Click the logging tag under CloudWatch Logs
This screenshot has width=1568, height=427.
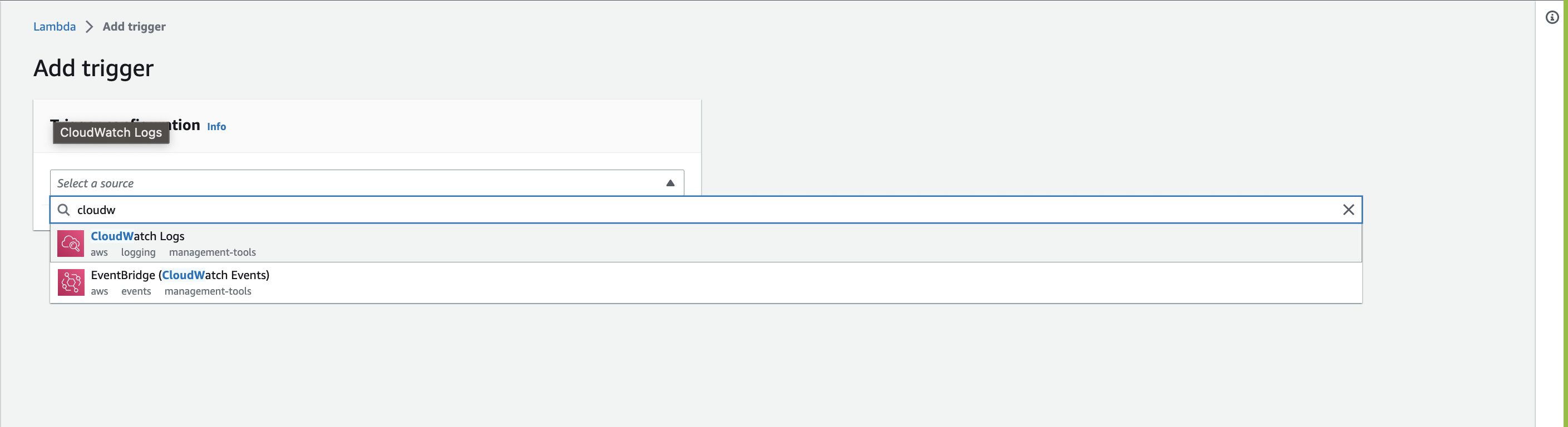coord(138,252)
